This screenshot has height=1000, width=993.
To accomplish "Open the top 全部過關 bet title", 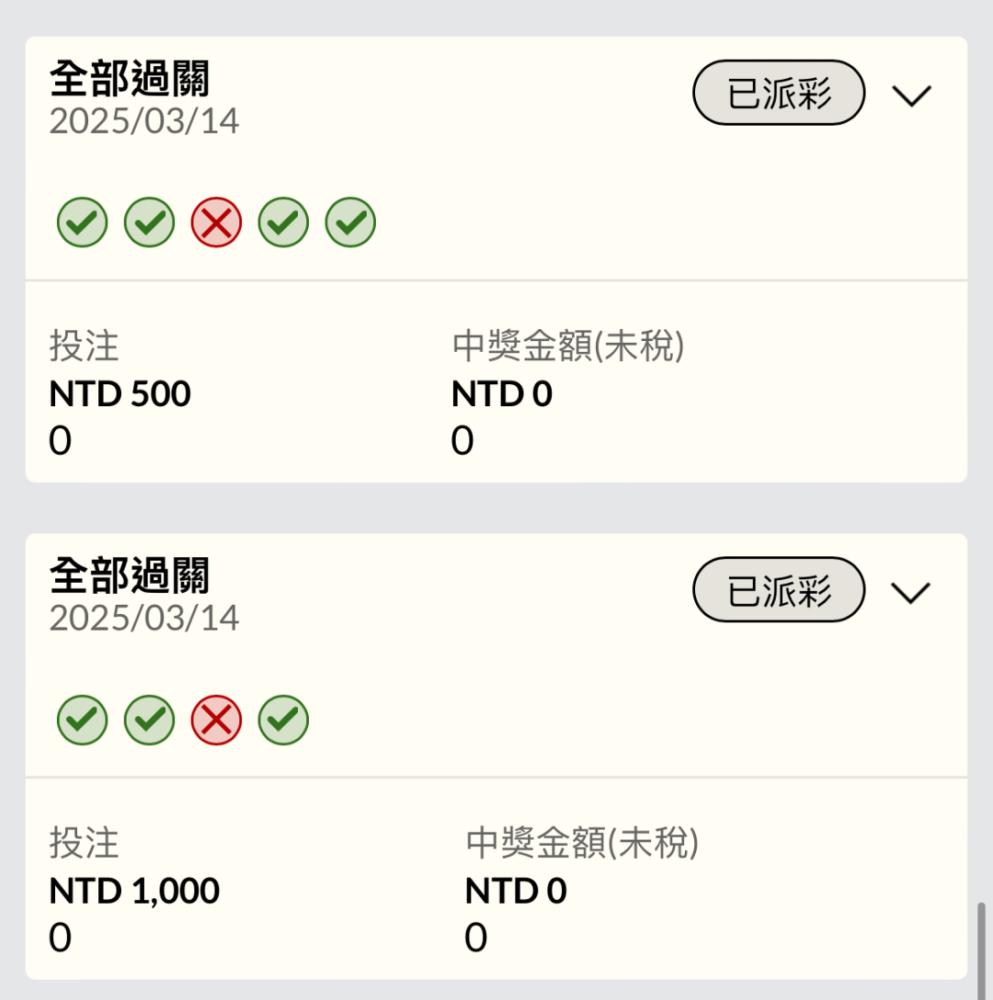I will (x=129, y=78).
